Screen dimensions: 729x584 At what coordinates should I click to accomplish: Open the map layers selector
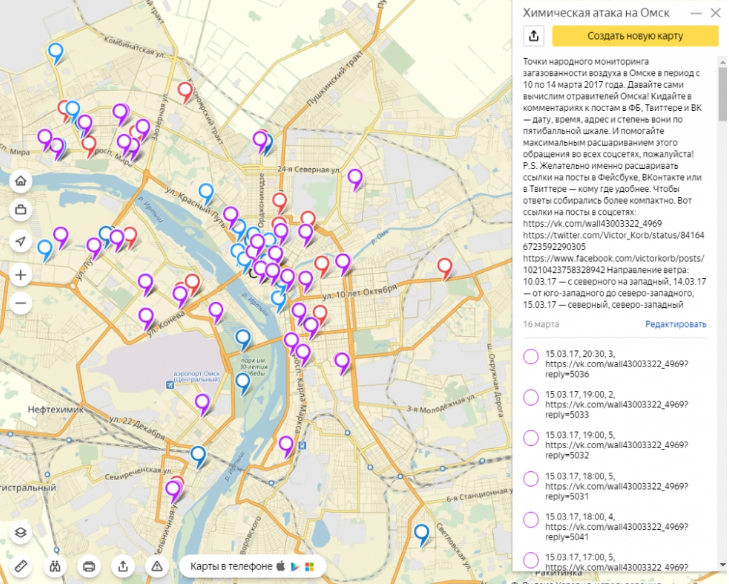point(21,533)
